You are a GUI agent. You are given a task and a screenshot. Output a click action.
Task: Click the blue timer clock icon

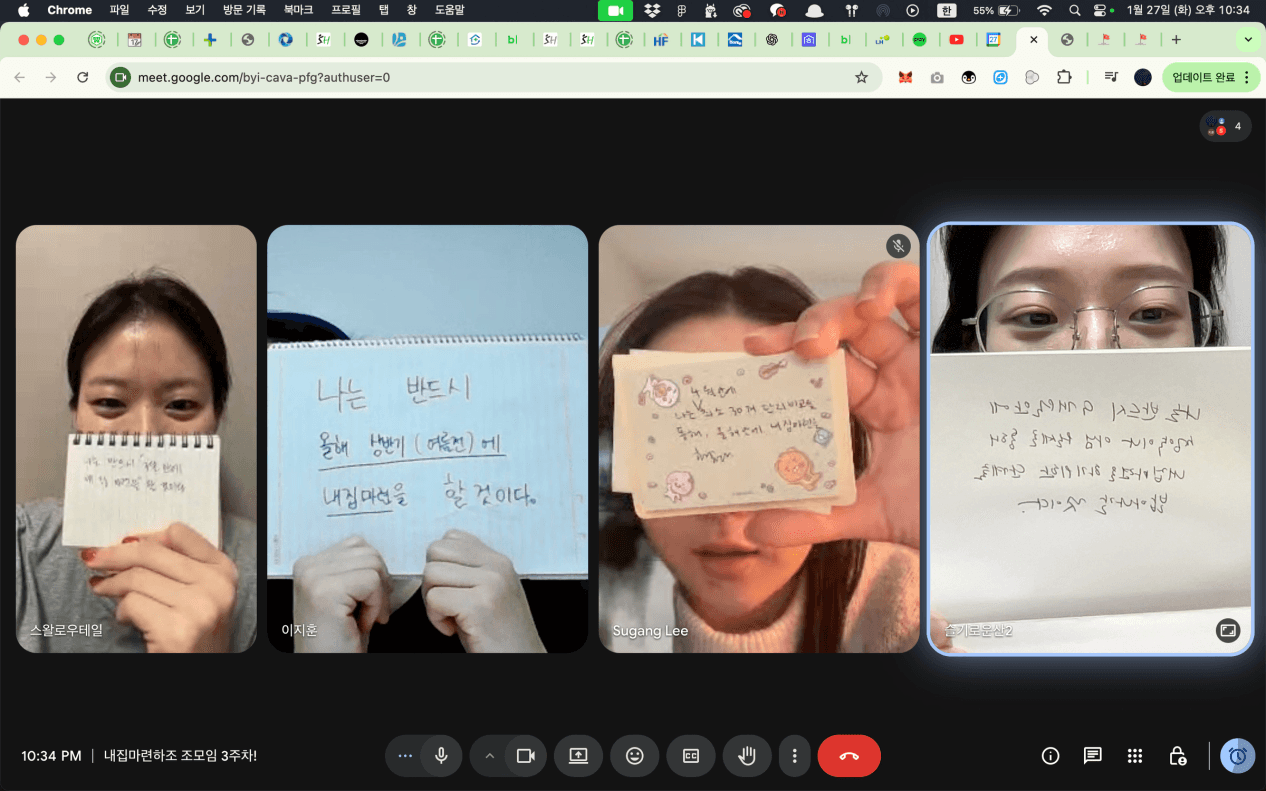coord(1237,756)
